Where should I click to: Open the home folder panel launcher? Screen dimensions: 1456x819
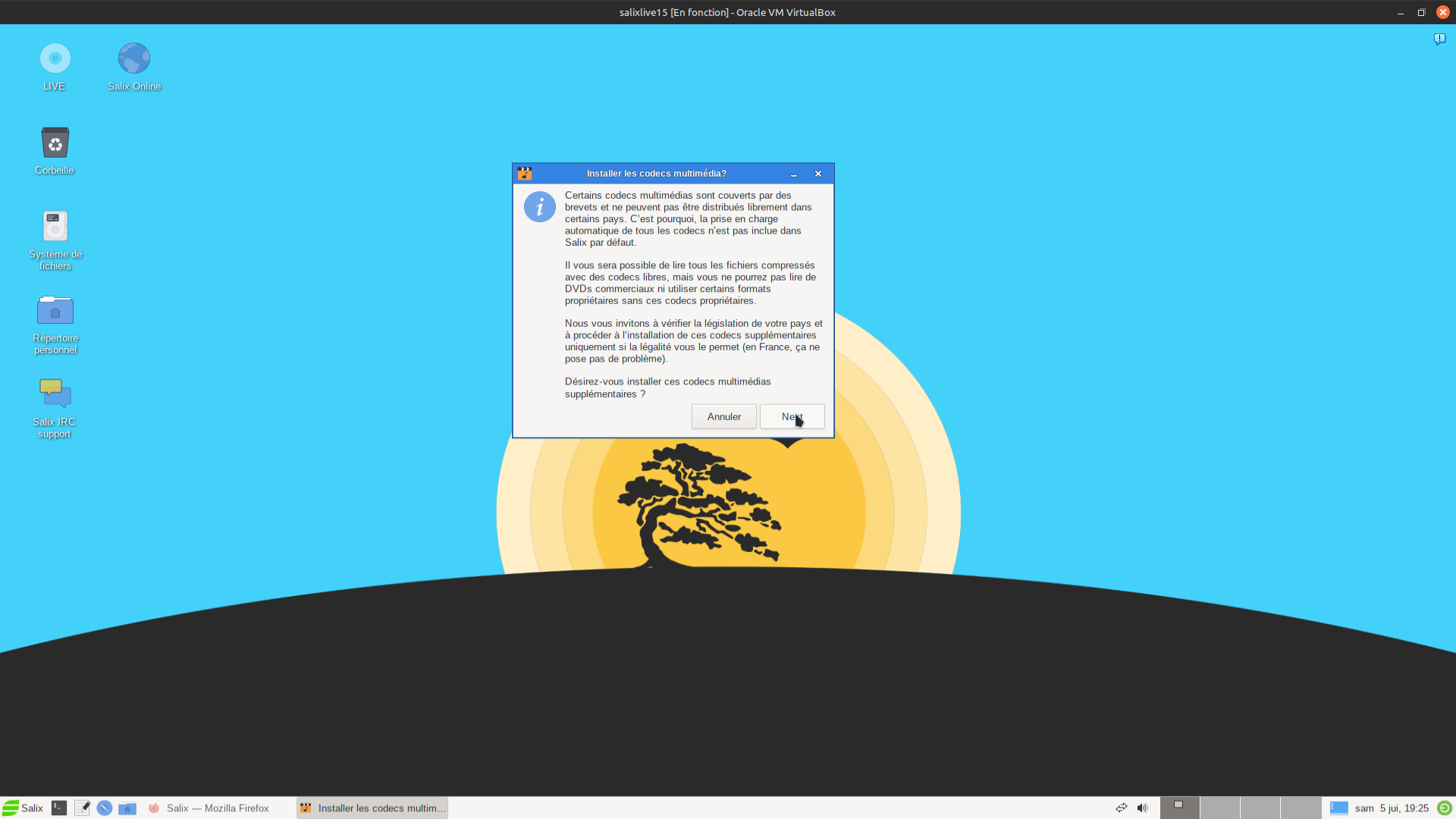pos(127,808)
